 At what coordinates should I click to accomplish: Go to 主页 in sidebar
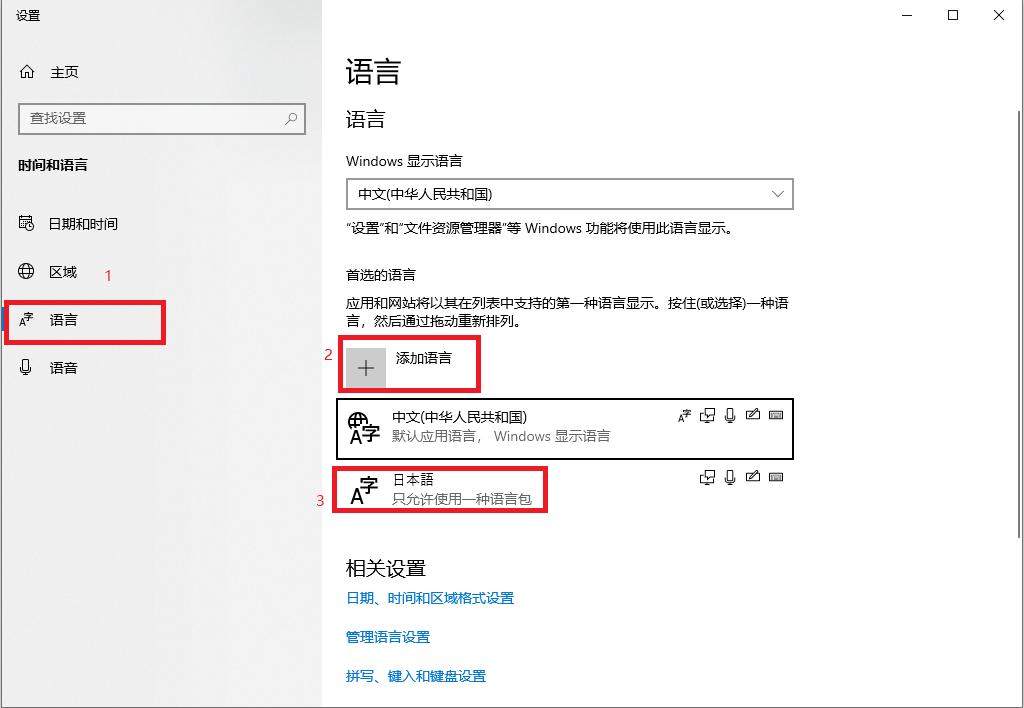point(65,72)
